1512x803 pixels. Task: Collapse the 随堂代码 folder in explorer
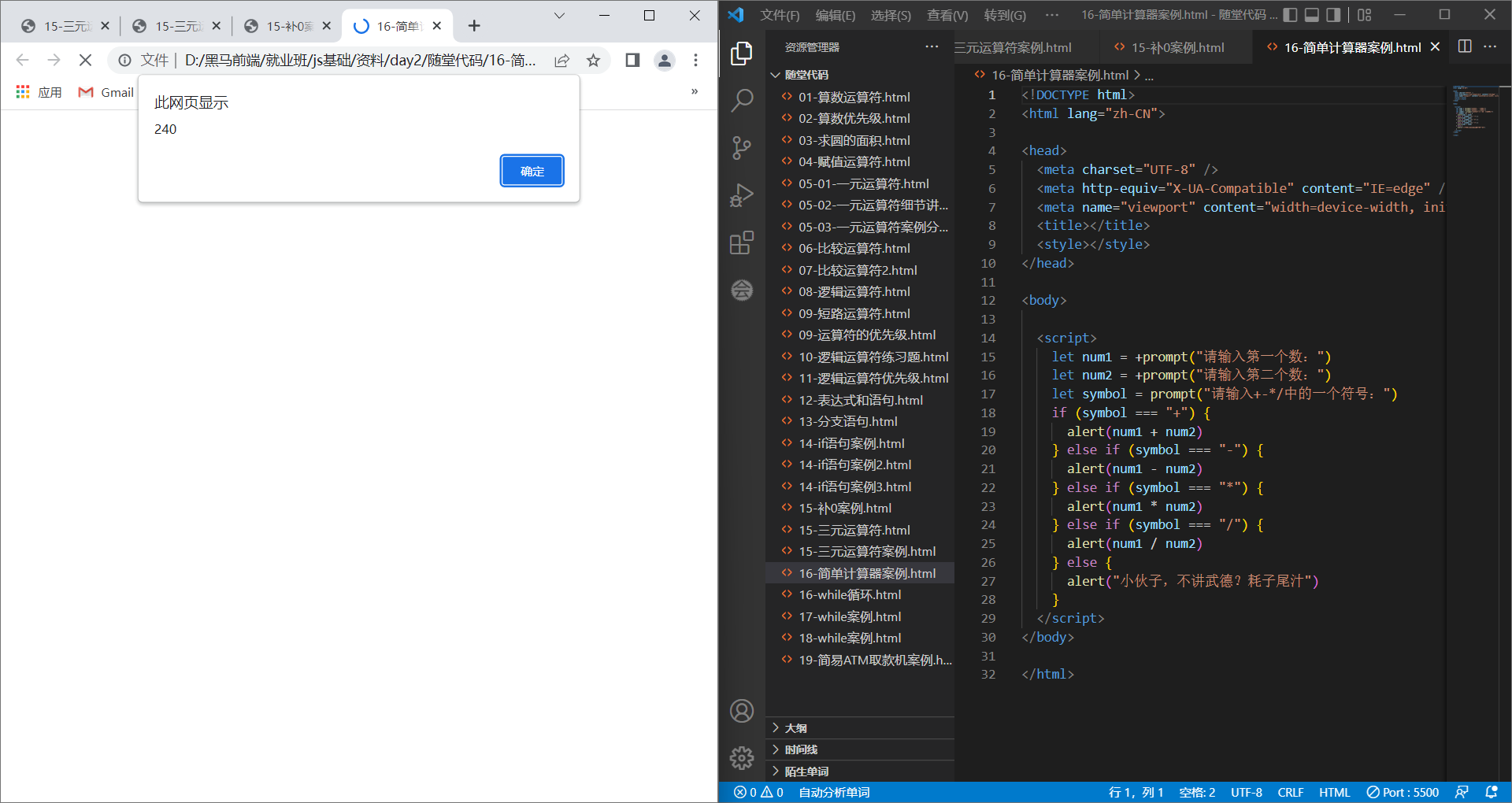[860, 75]
